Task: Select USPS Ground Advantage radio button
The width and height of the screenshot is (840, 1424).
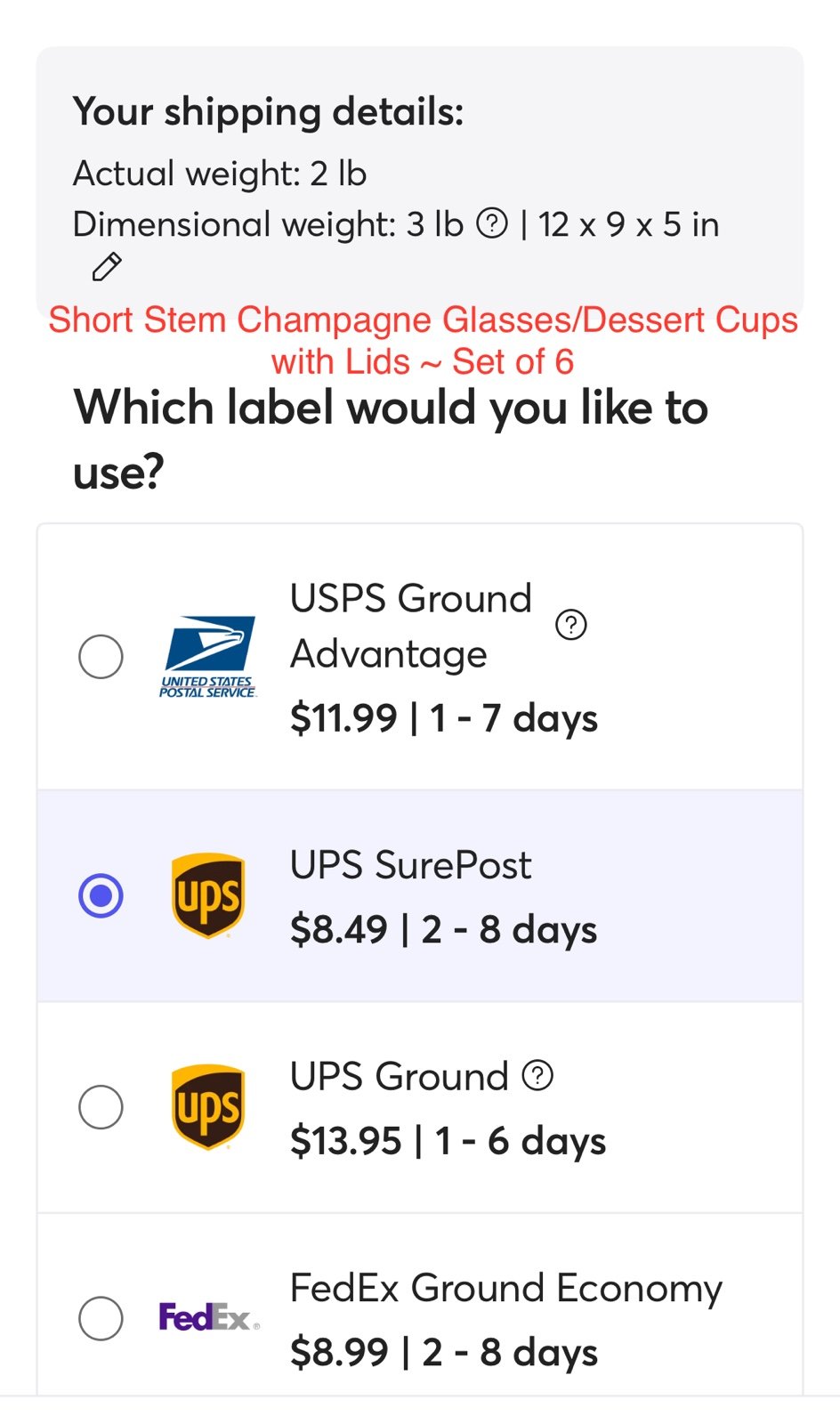Action: coord(101,657)
